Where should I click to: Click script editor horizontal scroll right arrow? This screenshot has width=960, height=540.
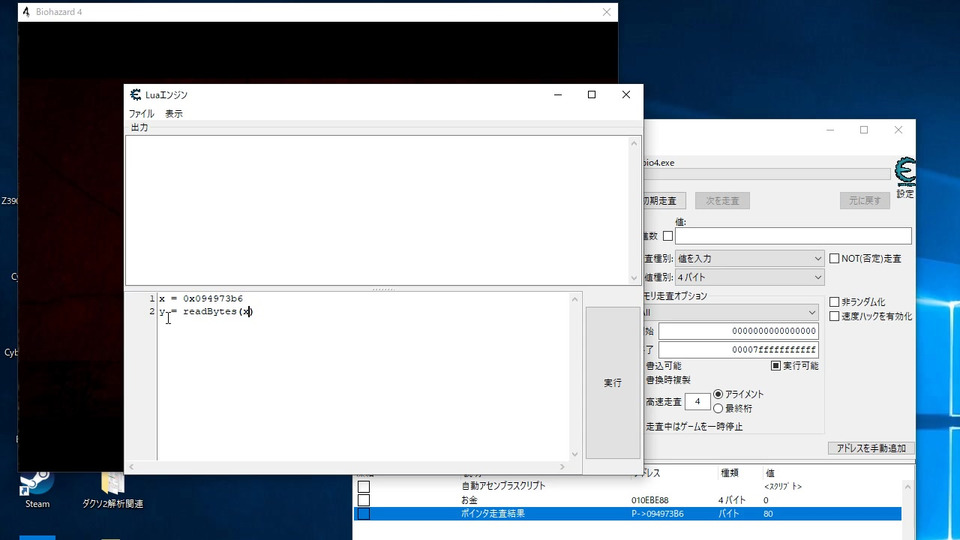562,467
